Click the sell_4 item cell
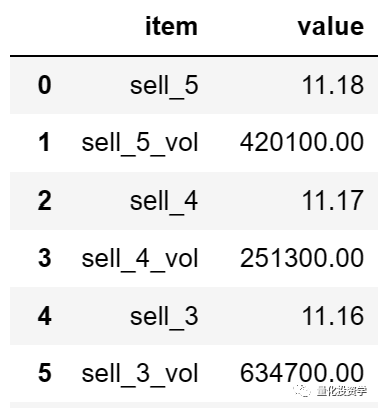The height and width of the screenshot is (408, 378). [164, 201]
